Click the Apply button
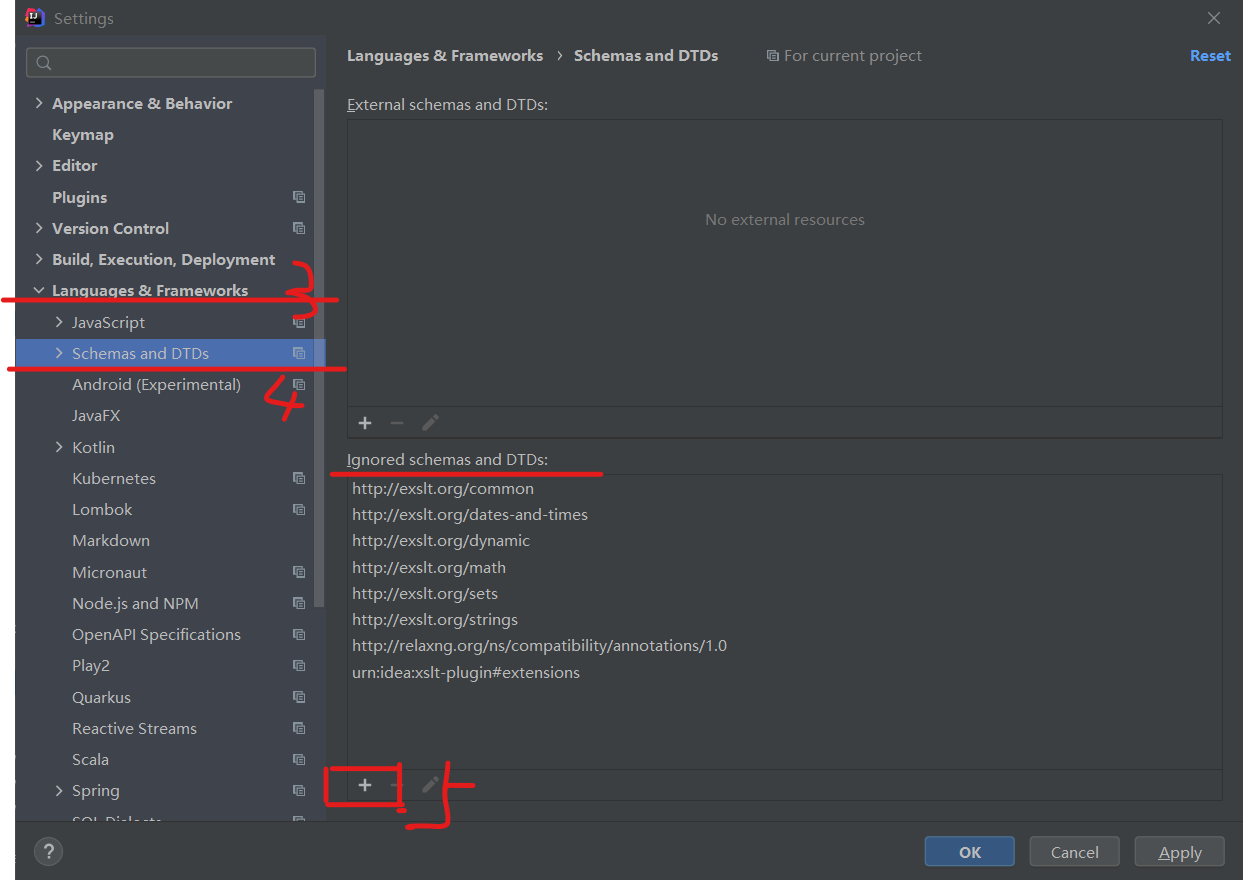Viewport: 1243px width, 880px height. coord(1180,852)
